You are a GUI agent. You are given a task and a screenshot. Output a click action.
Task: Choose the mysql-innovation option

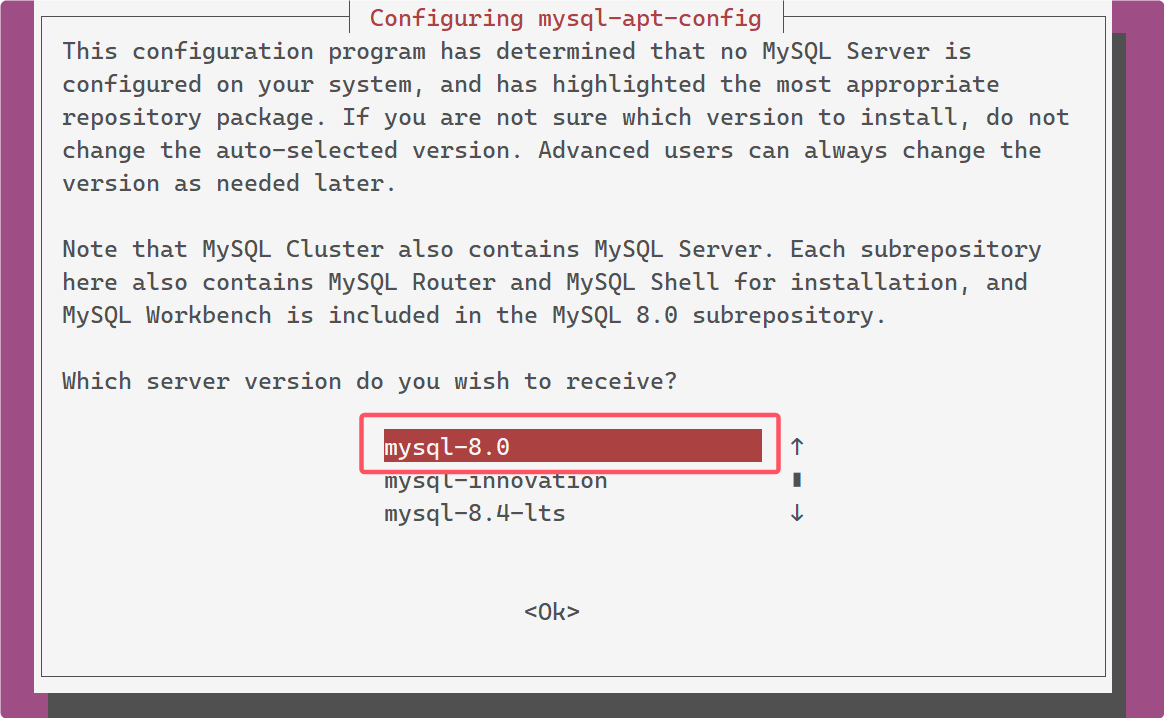point(496,481)
